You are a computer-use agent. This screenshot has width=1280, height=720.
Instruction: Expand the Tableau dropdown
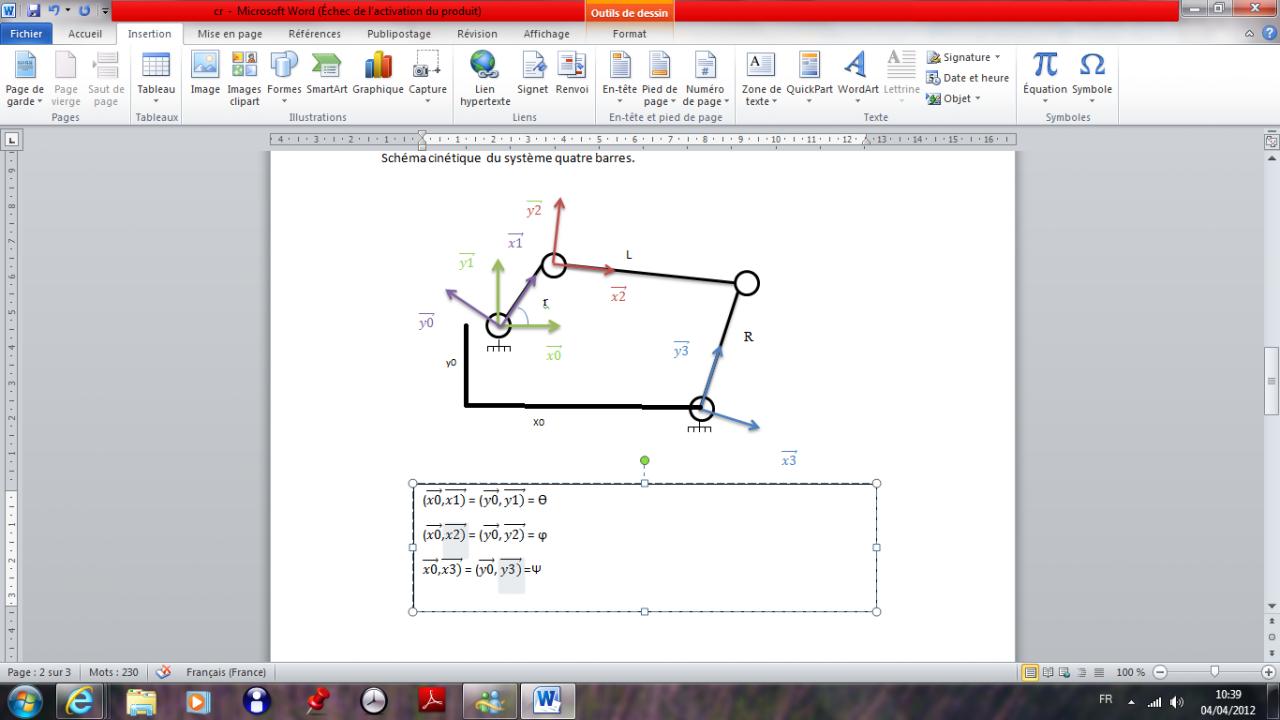pos(156,78)
